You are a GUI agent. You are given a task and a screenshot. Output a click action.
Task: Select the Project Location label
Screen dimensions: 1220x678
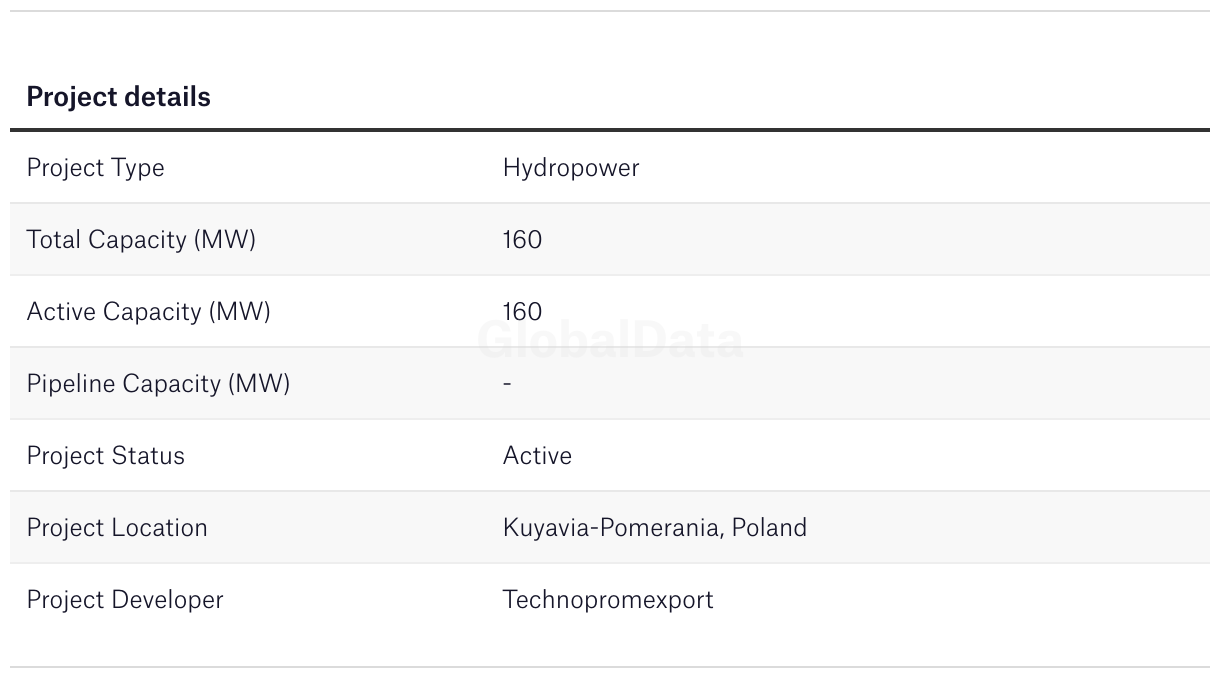tap(117, 528)
